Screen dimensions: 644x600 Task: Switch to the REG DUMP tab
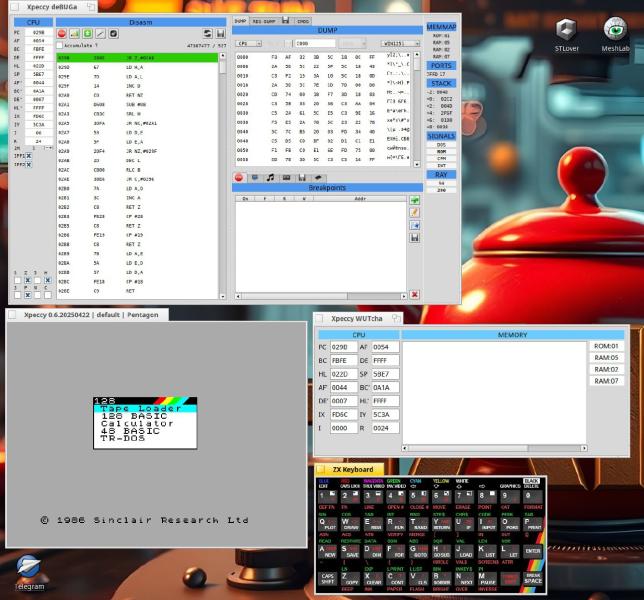pos(264,20)
